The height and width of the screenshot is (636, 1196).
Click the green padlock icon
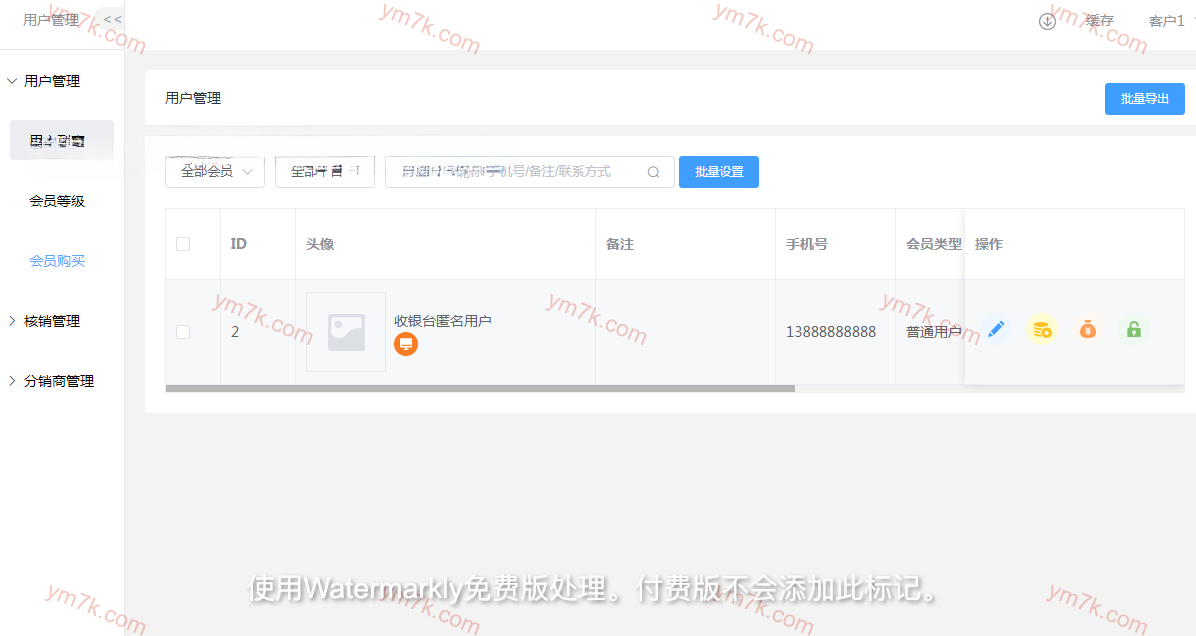[1134, 329]
